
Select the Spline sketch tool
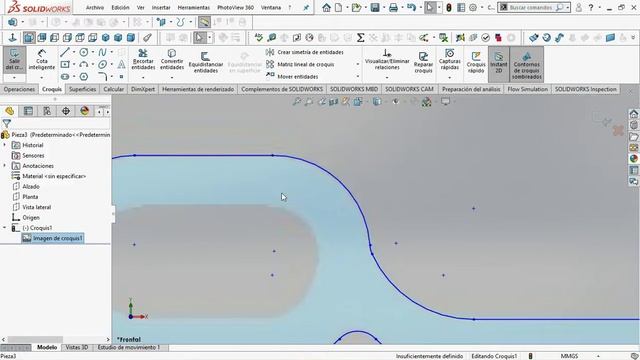click(x=102, y=52)
